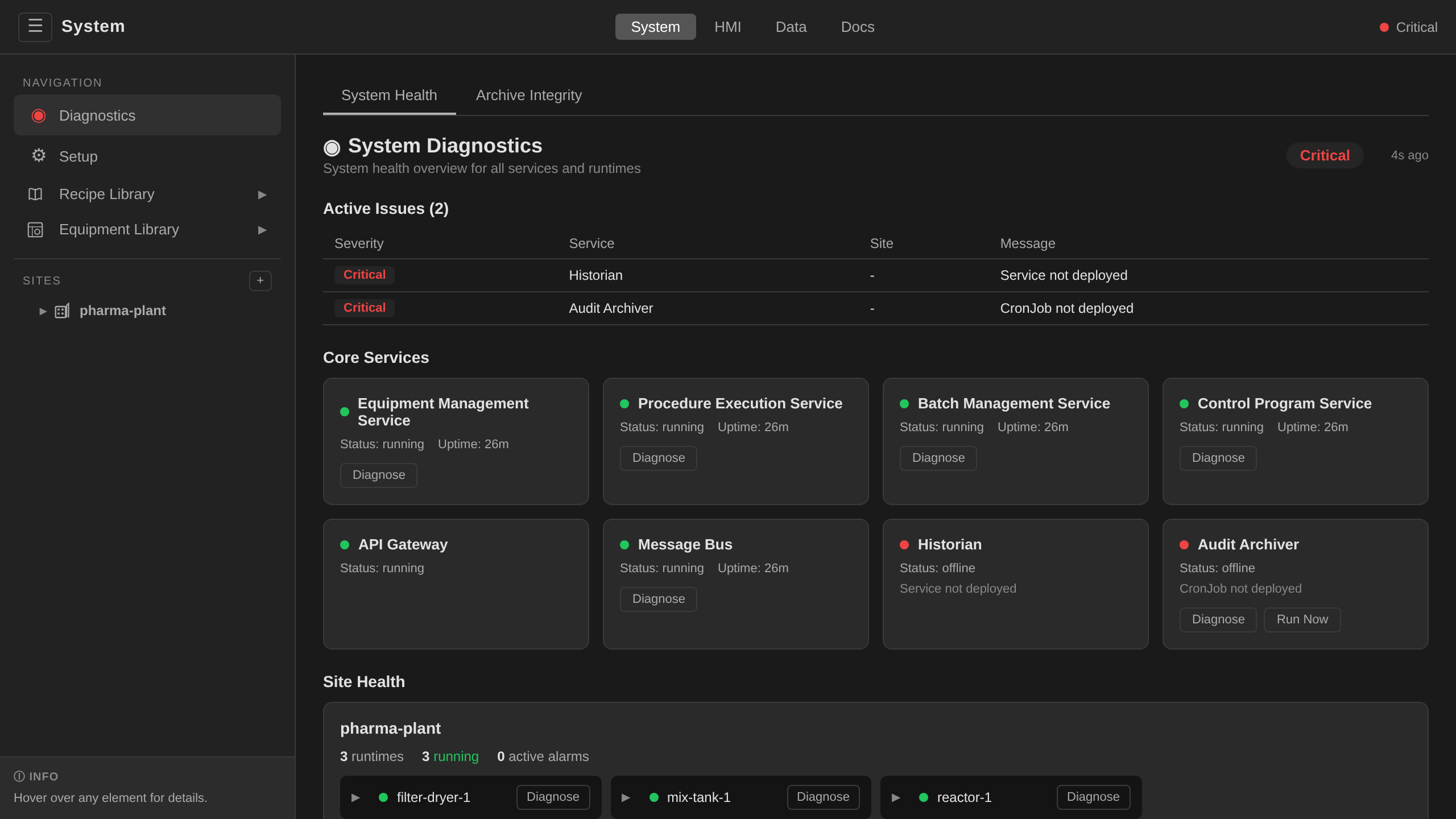Click the green dot next to mix-tank-1
Screen dimensions: 1456x819
coord(654,797)
